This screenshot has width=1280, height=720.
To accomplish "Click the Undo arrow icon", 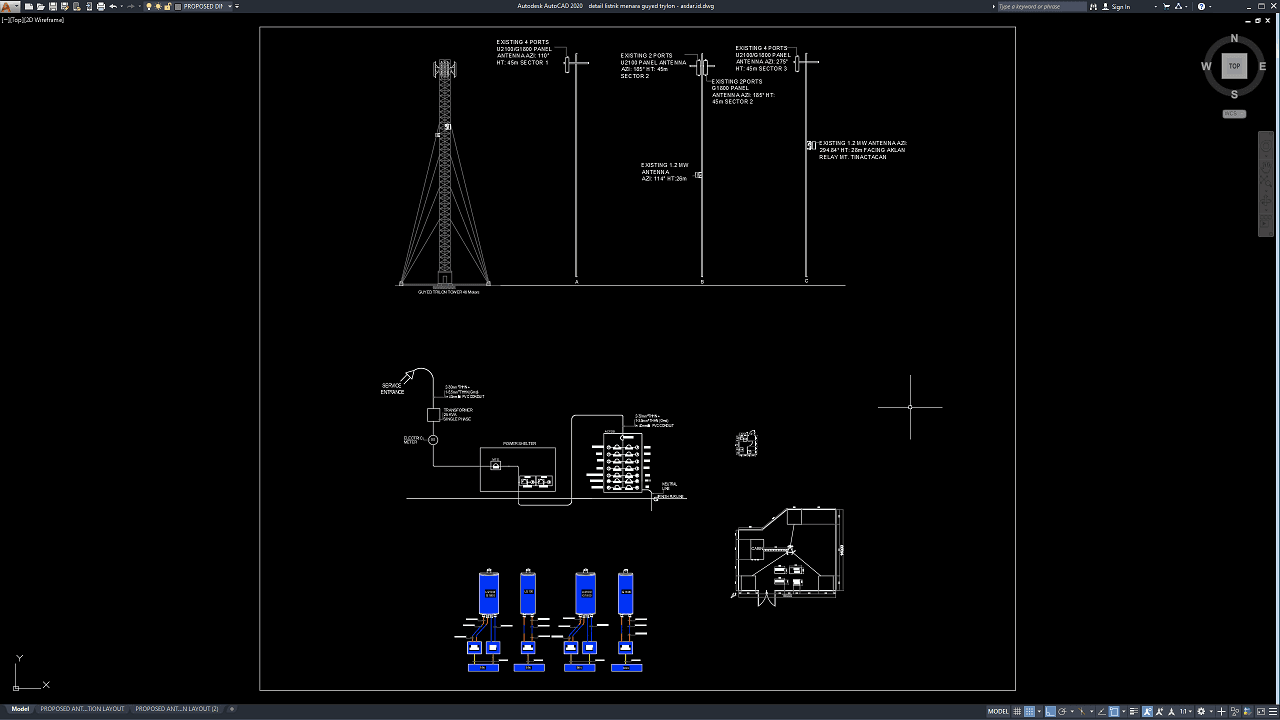I will pyautogui.click(x=112, y=6).
